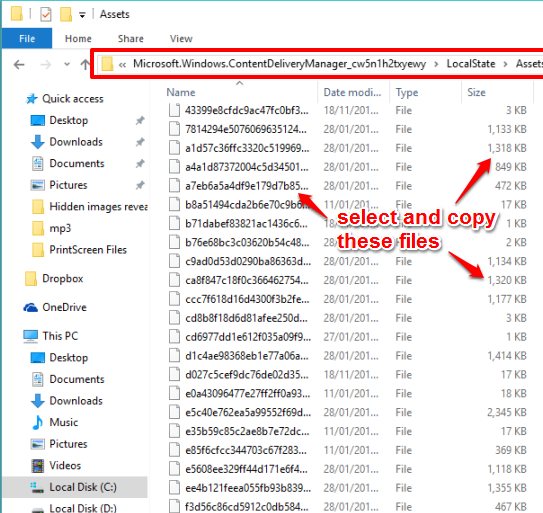Click LocalState in the address bar path
Viewport: 543px width, 513px height.
pyautogui.click(x=471, y=64)
